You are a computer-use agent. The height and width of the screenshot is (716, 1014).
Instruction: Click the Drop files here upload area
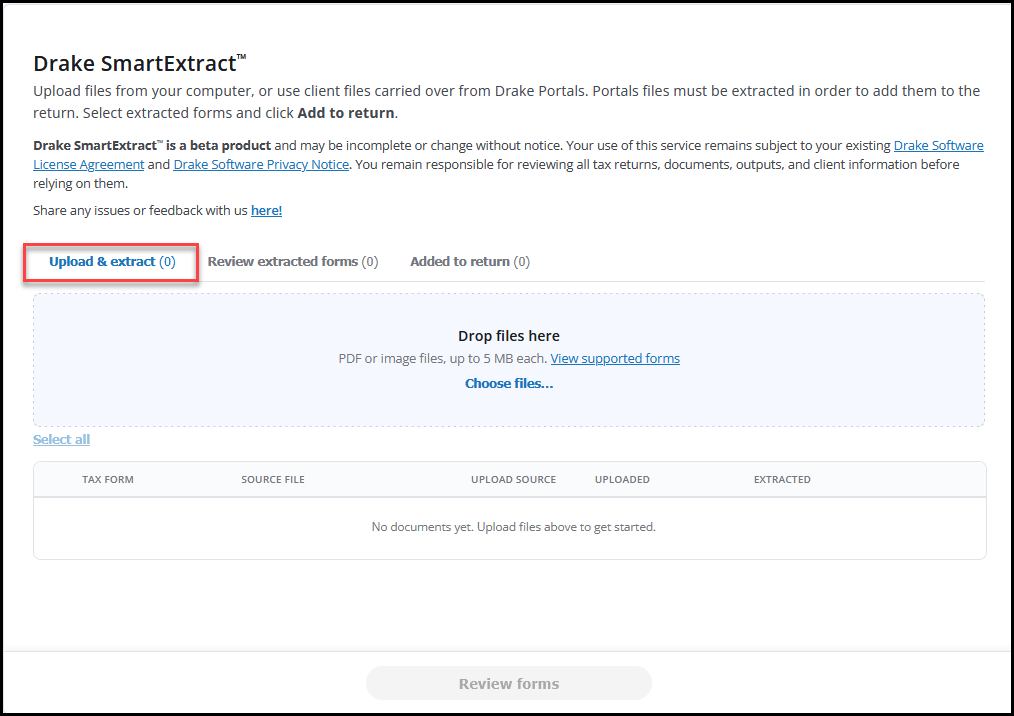(x=509, y=360)
